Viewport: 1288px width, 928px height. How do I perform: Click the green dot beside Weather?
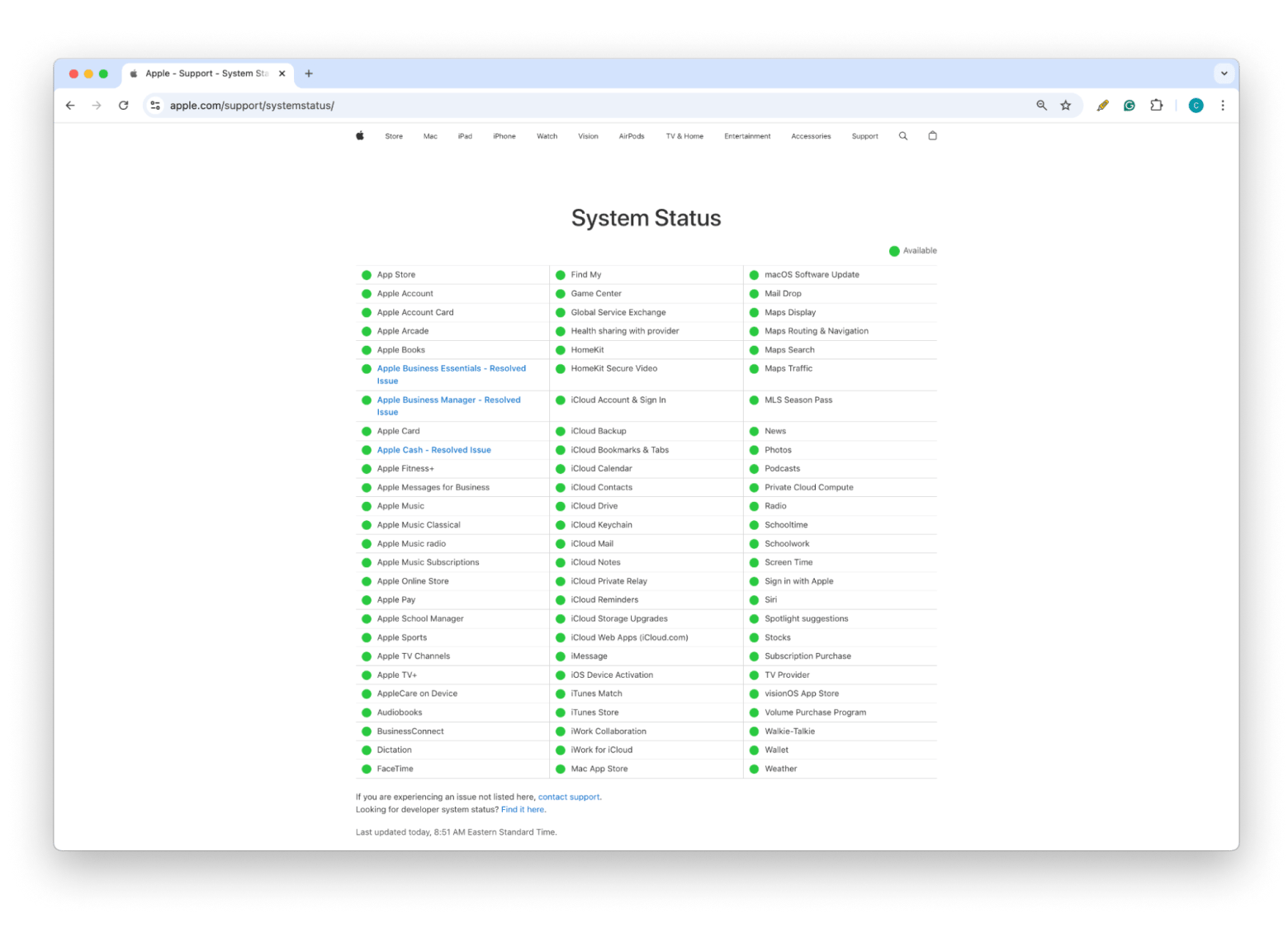[x=754, y=769]
